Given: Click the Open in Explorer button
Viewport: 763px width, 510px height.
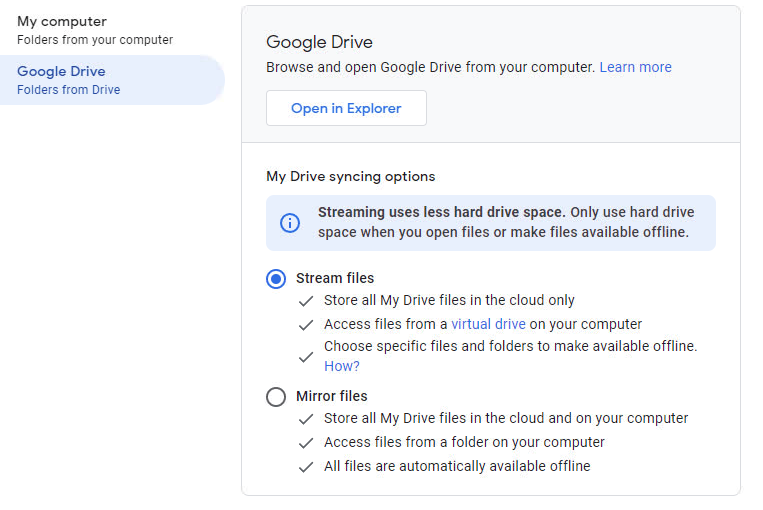Looking at the screenshot, I should tap(346, 108).
